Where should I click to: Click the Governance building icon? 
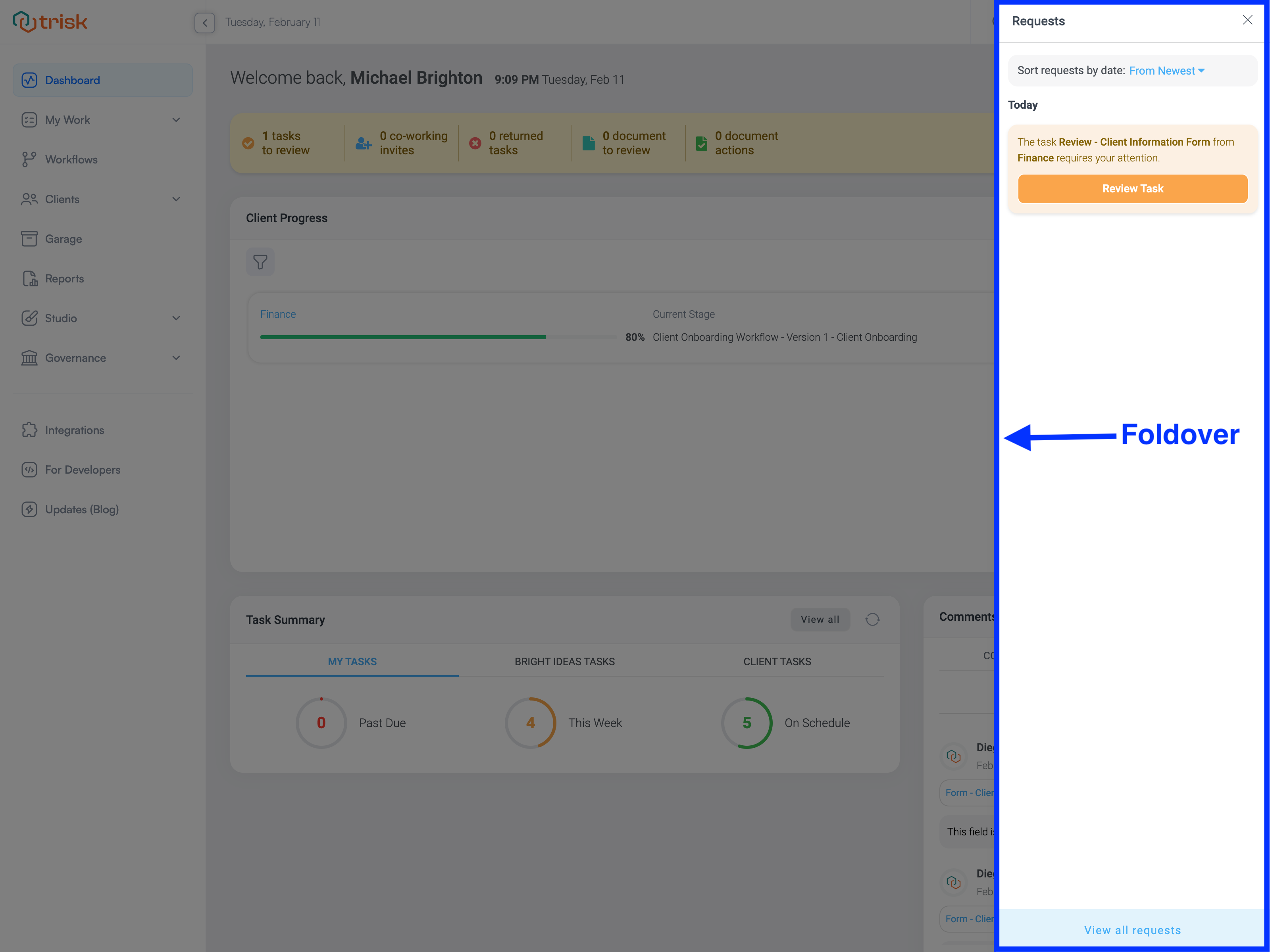tap(29, 357)
